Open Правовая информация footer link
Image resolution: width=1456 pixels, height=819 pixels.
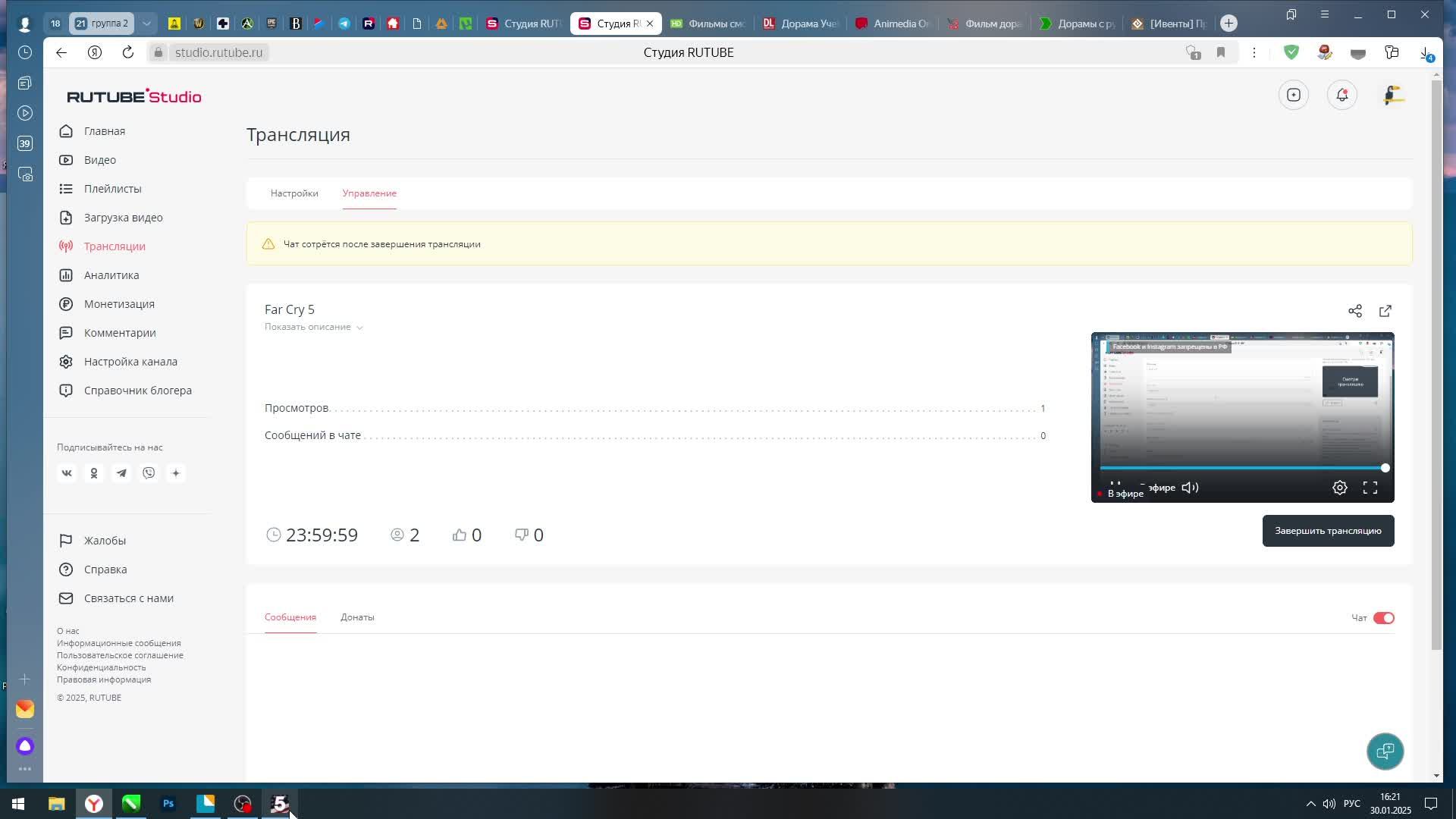point(104,679)
